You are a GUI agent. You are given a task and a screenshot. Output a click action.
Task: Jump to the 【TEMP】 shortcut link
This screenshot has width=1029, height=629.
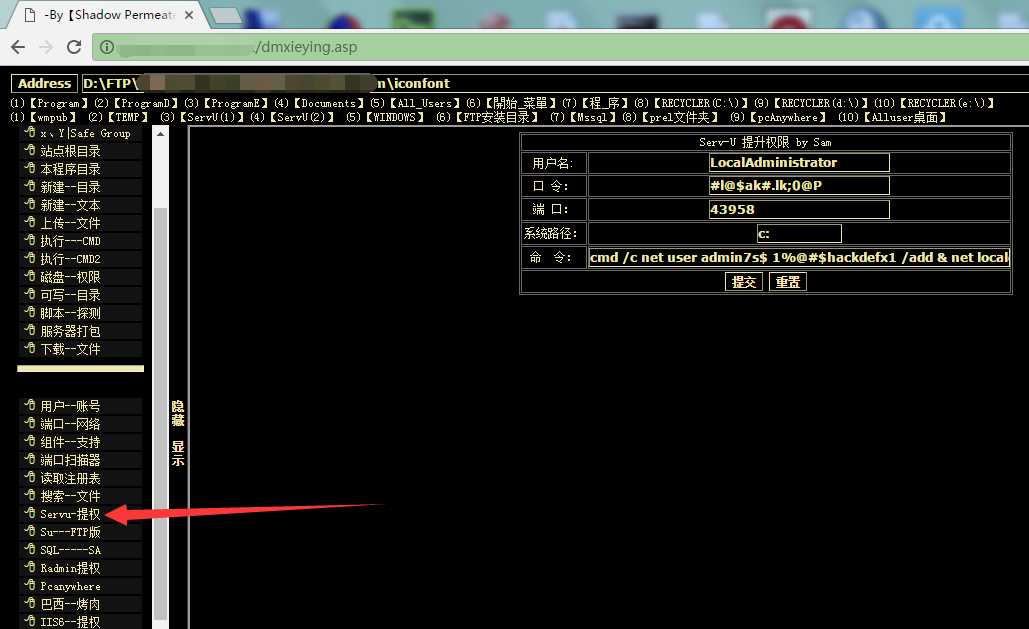128,118
